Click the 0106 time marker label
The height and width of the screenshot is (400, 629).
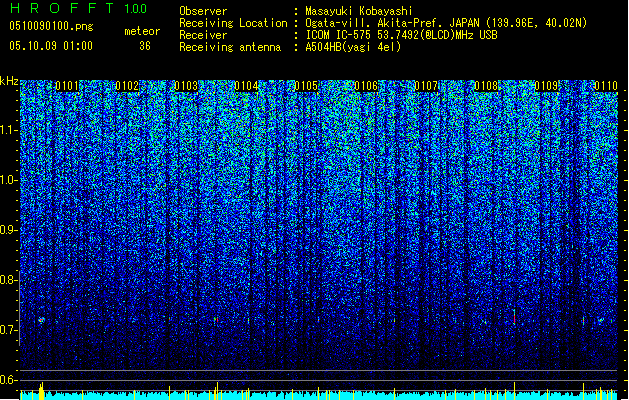pyautogui.click(x=366, y=86)
